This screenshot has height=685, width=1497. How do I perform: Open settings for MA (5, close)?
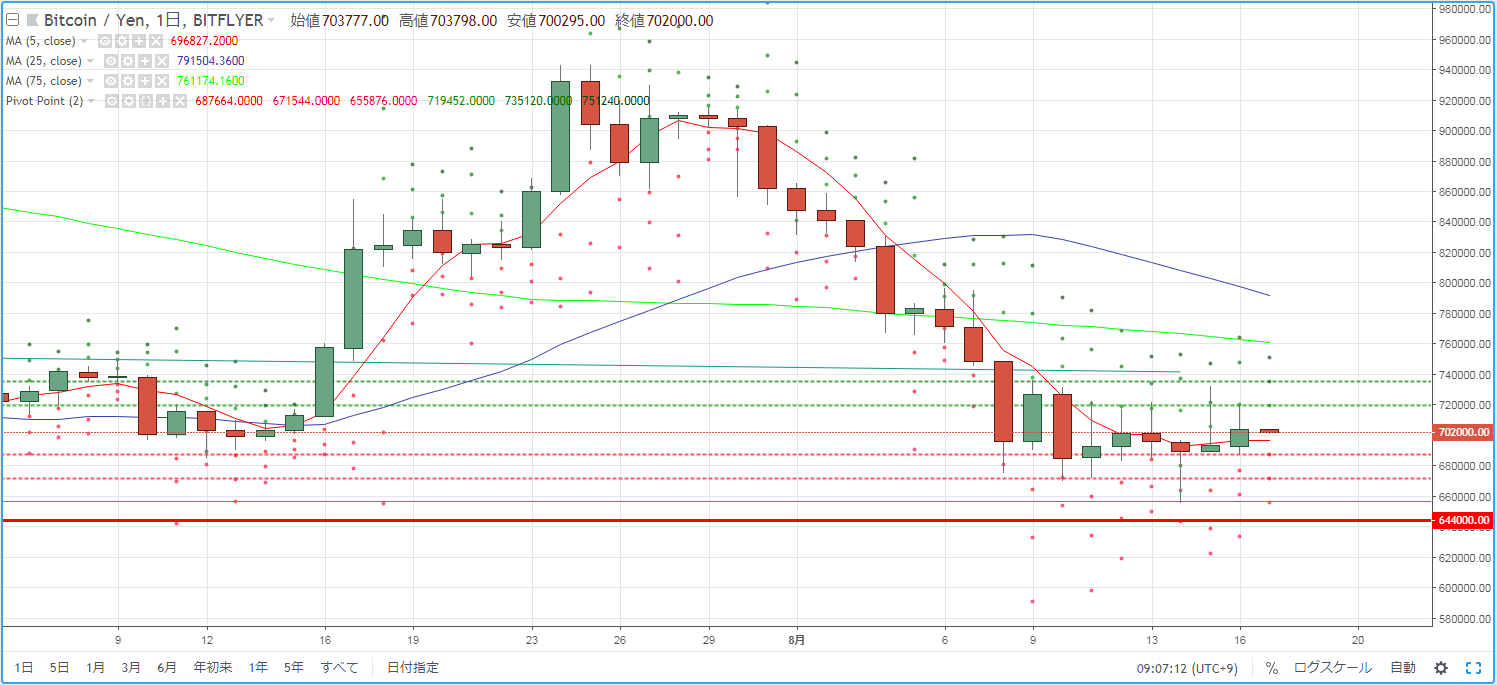[122, 41]
